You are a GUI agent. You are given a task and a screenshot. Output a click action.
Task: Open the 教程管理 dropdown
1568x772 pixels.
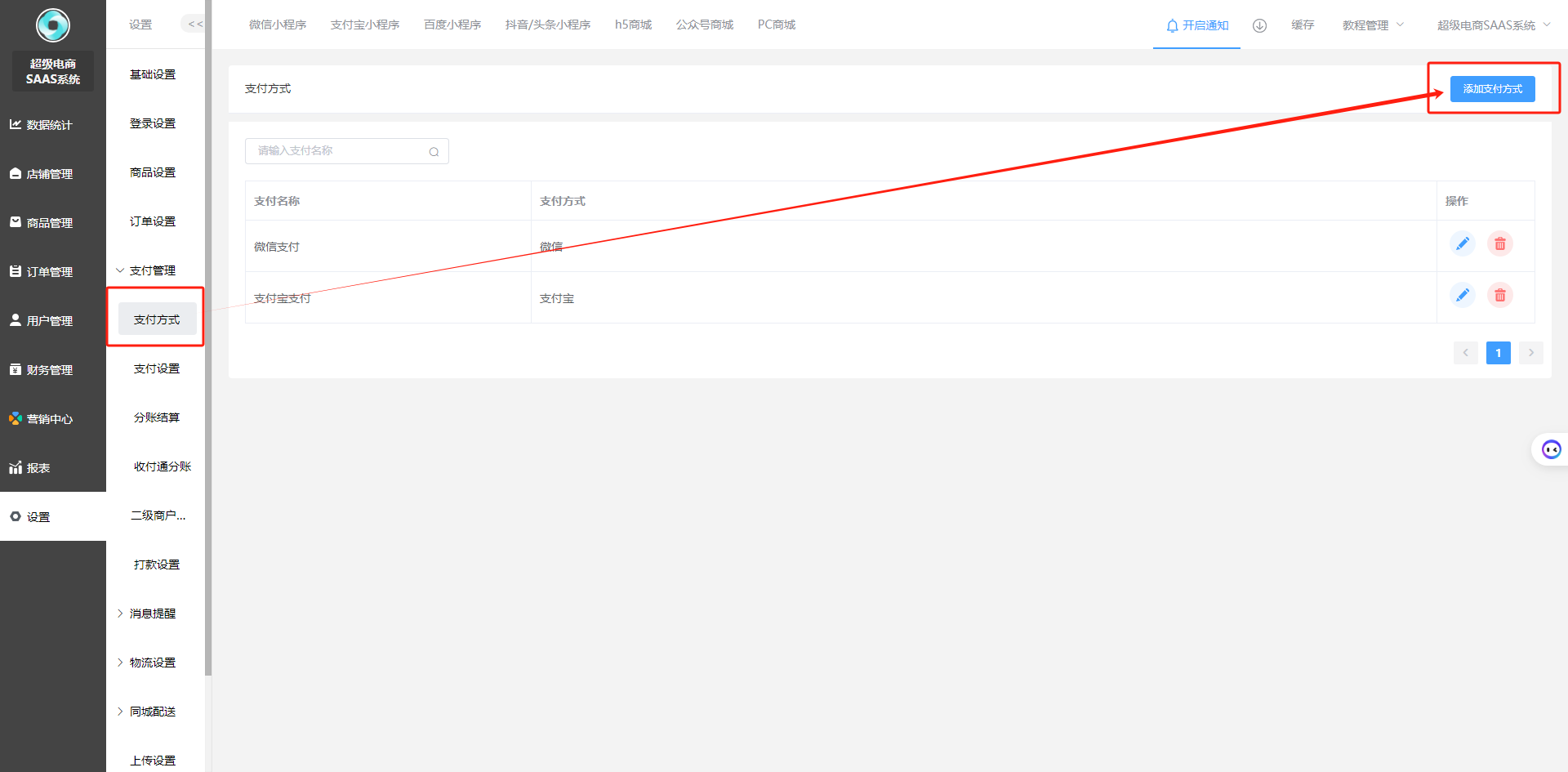click(1372, 25)
